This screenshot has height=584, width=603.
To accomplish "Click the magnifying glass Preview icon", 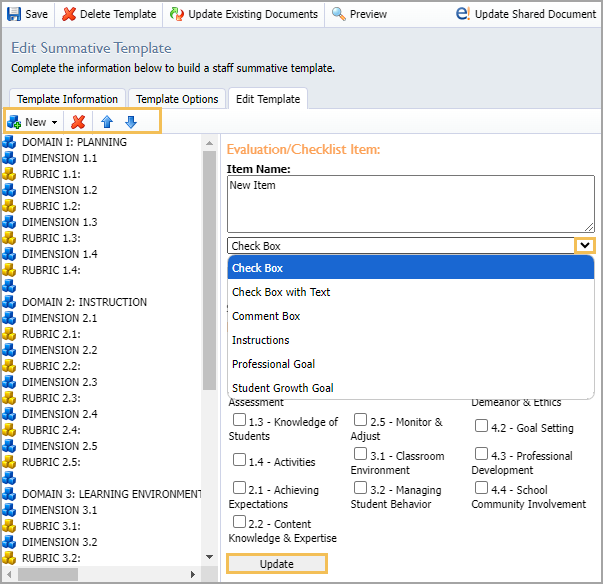I will 339,14.
